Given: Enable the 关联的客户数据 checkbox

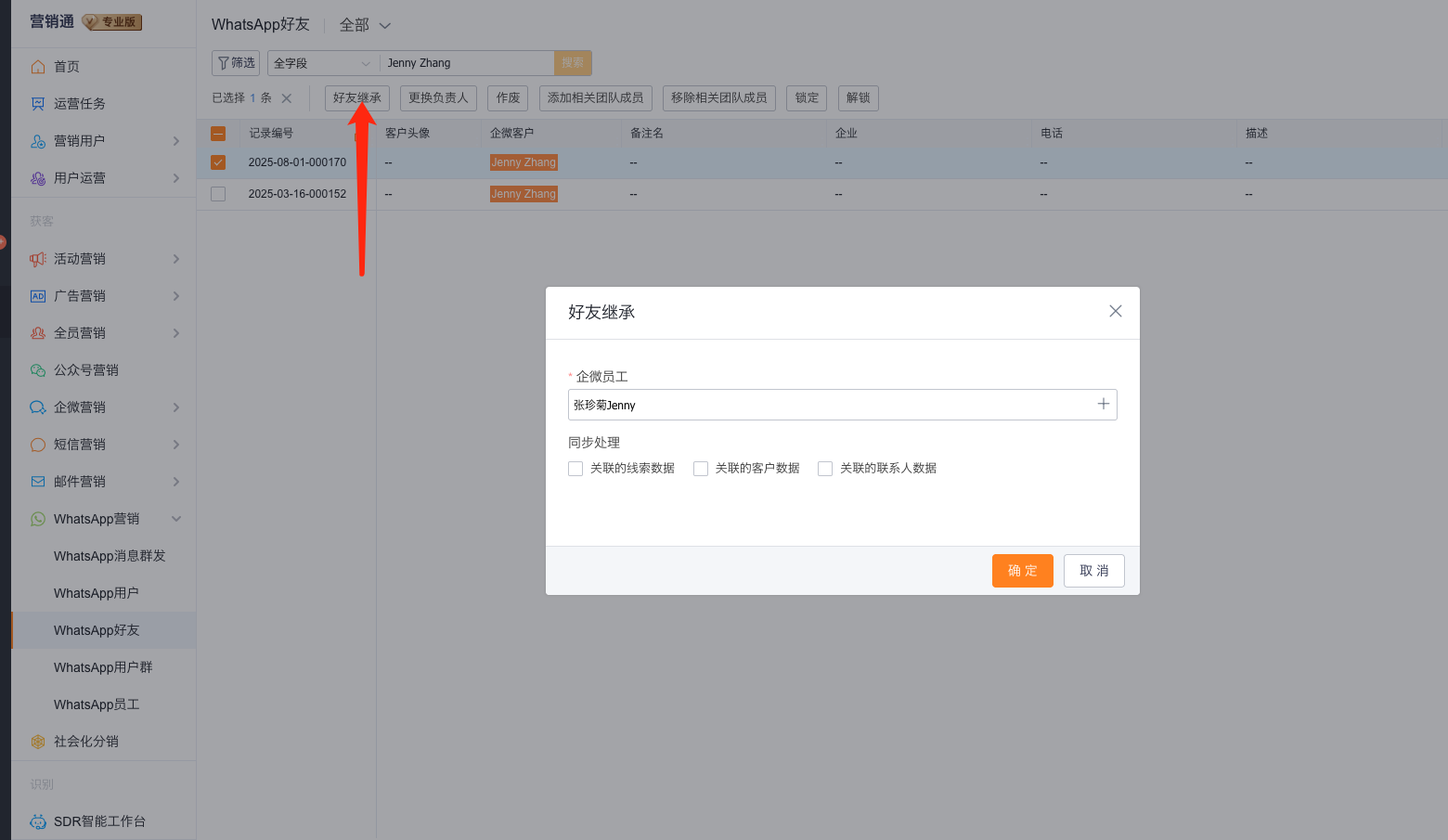Looking at the screenshot, I should coord(701,469).
